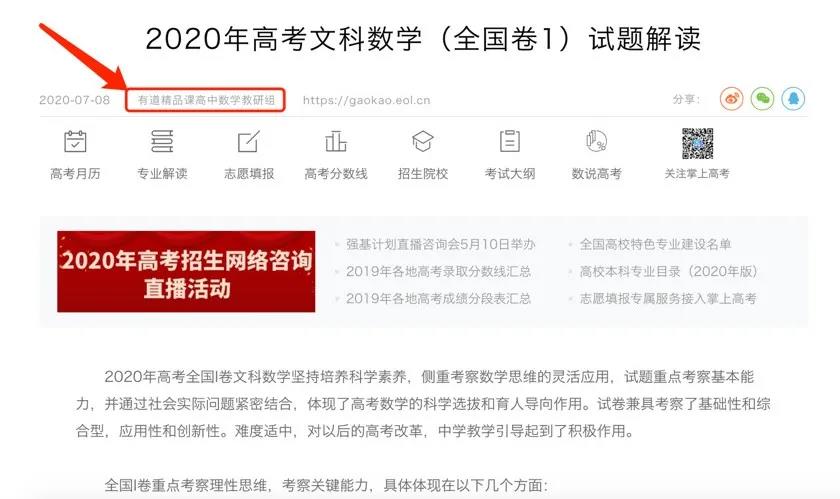This screenshot has width=840, height=499.
Task: Open 2019年各地高考录取分数线汇总 link
Action: 438,271
